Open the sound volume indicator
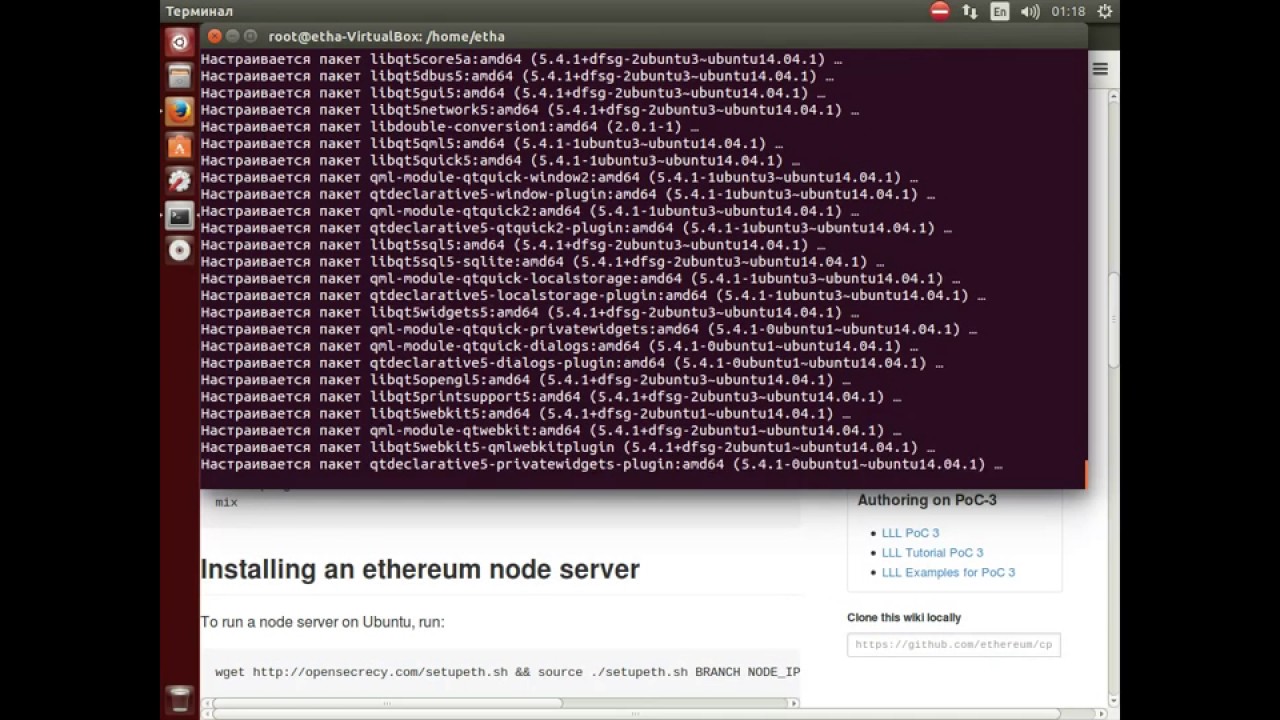Viewport: 1280px width, 720px height. [x=1030, y=11]
